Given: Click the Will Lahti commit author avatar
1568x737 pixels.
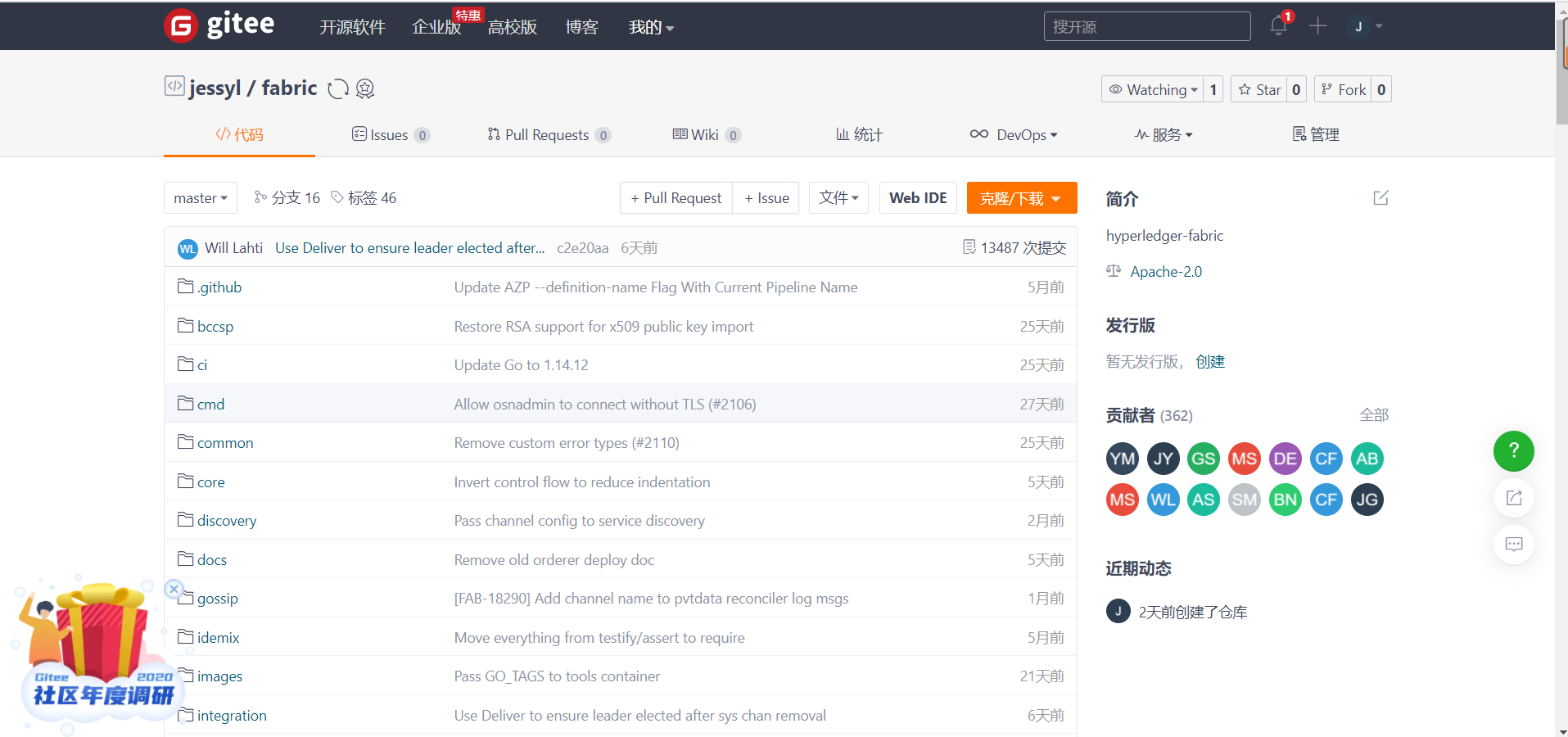Looking at the screenshot, I should point(188,249).
